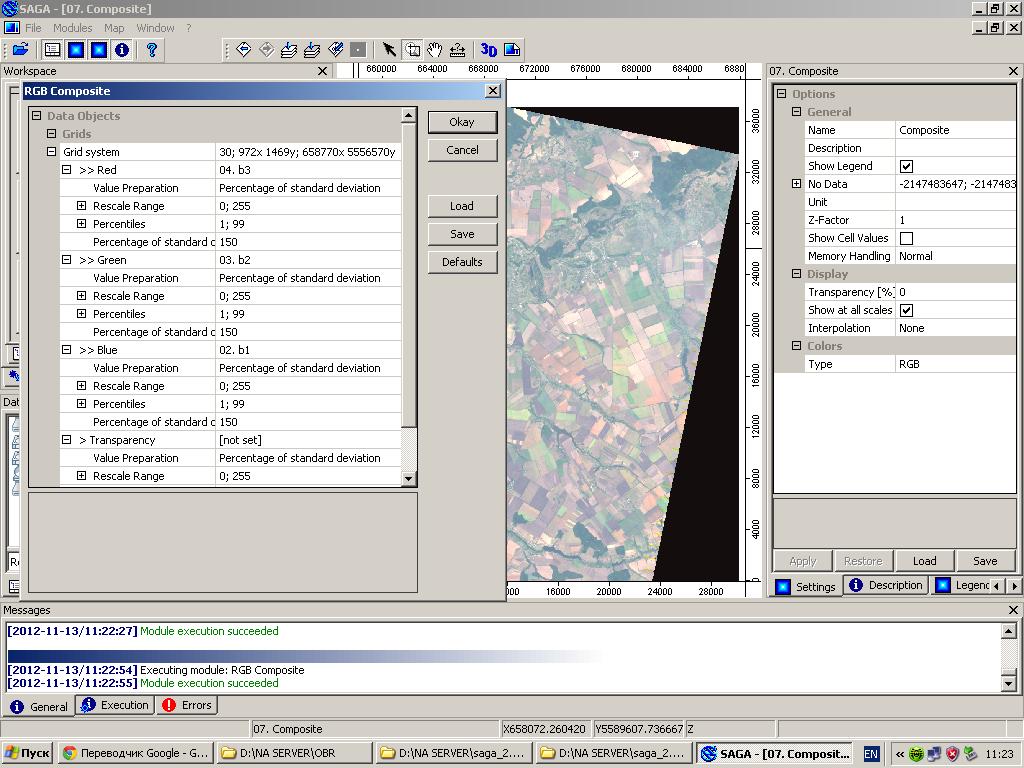
Task: Click the help question mark icon
Action: point(152,50)
